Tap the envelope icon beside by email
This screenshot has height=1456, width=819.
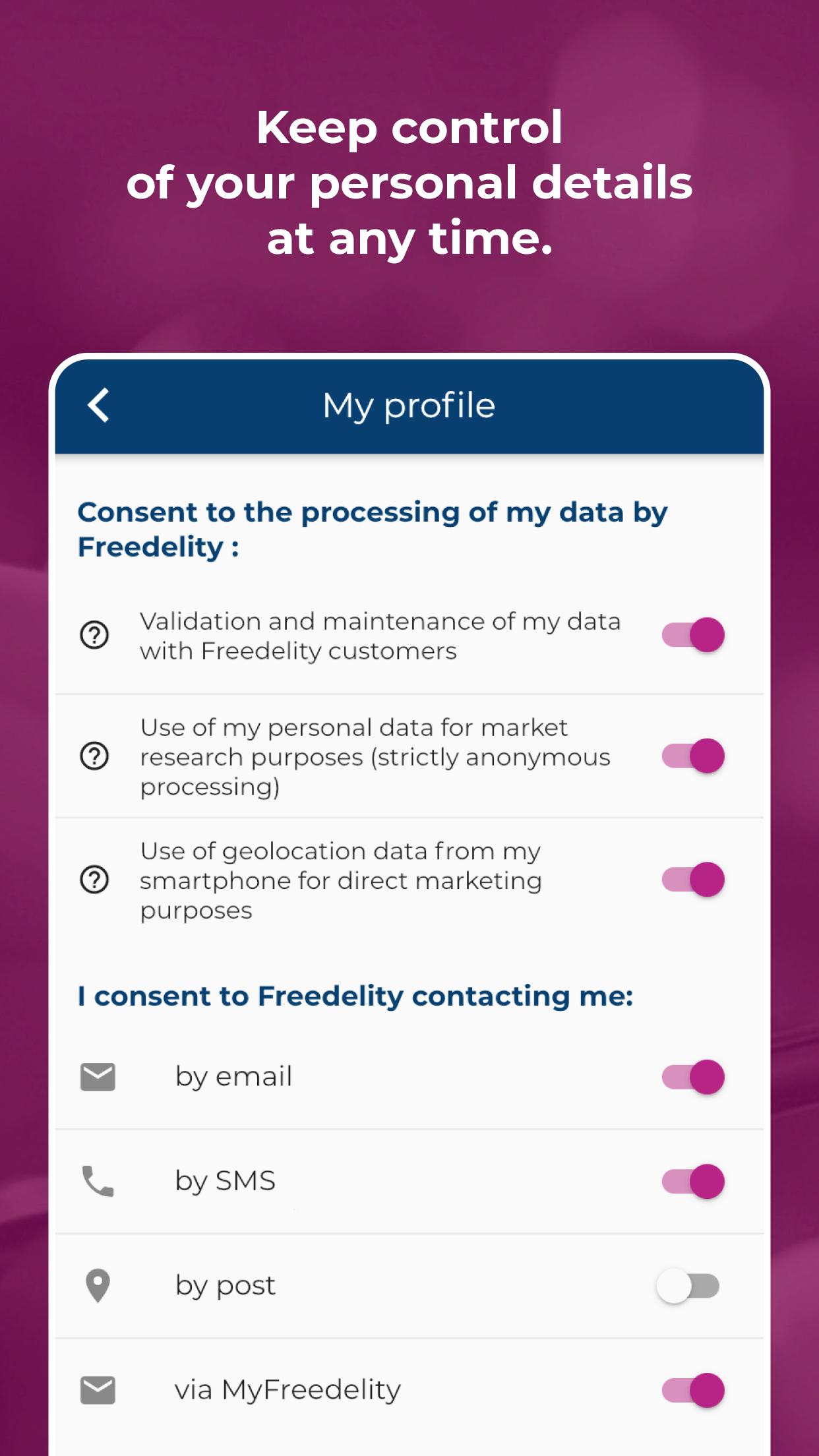[98, 1077]
